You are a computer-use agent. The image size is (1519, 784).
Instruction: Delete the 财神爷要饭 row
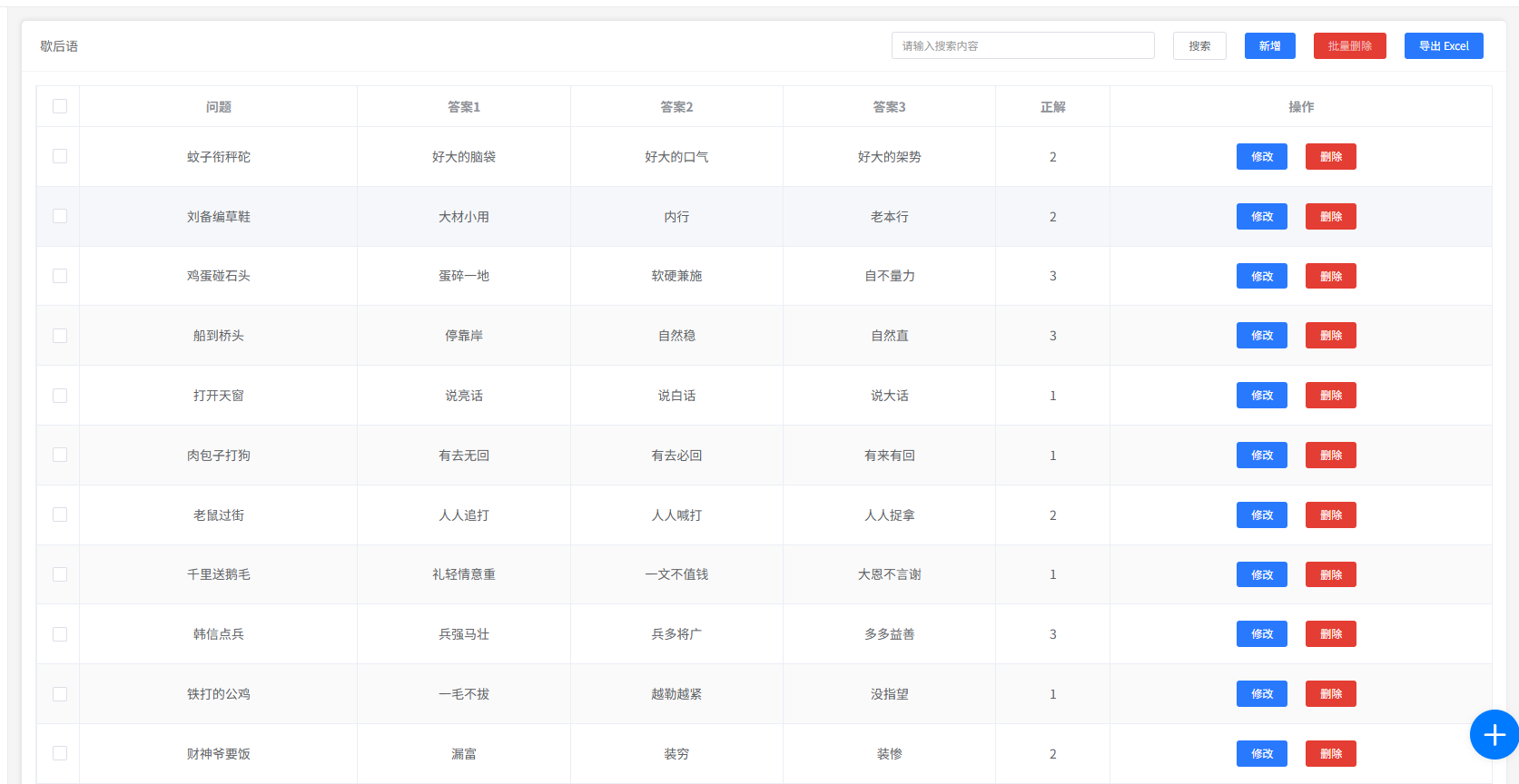[1330, 754]
